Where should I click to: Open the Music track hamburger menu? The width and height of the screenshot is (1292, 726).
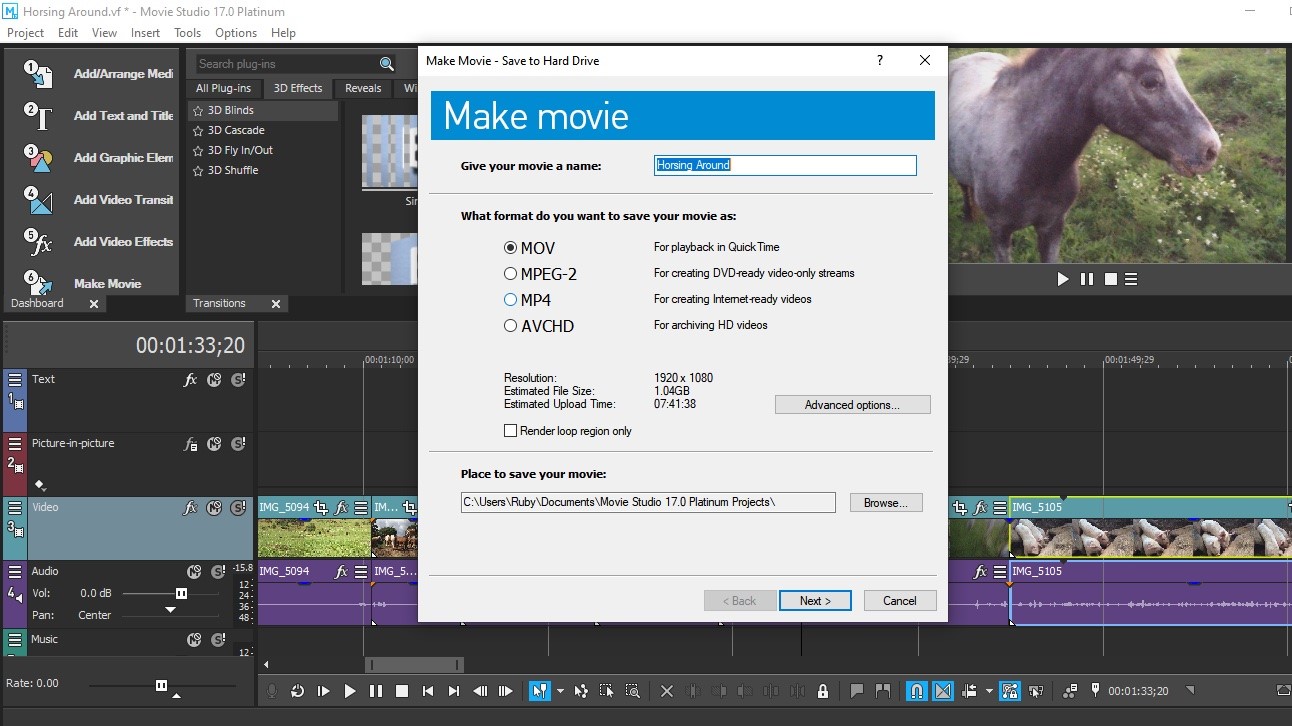point(15,640)
